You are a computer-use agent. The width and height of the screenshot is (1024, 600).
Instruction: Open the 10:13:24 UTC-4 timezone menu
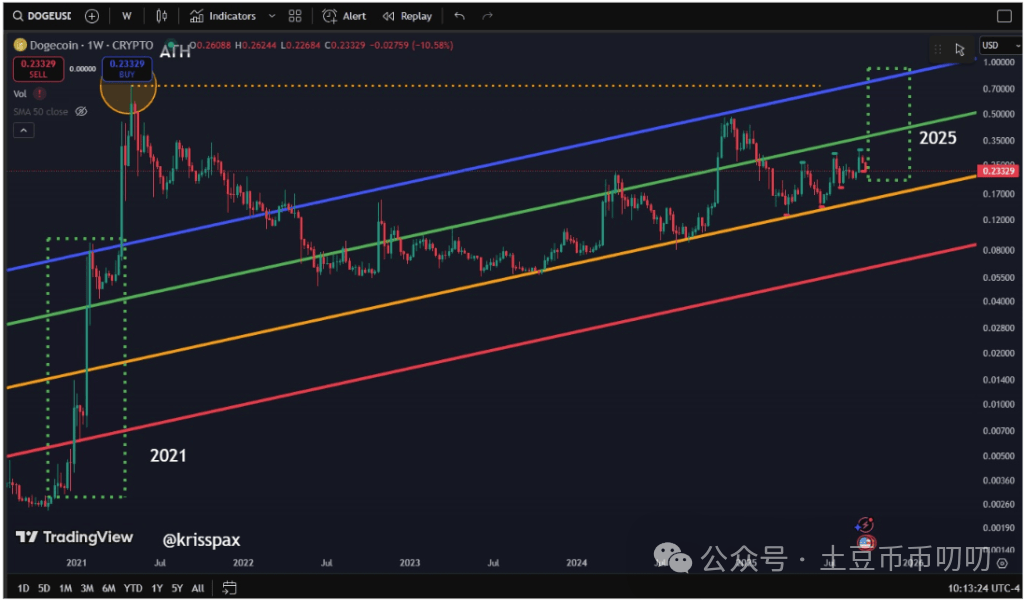(x=984, y=588)
